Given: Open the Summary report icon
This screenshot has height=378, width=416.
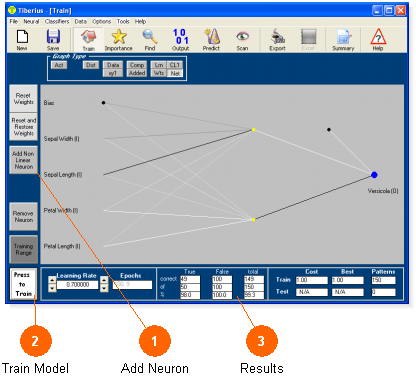Looking at the screenshot, I should point(343,36).
